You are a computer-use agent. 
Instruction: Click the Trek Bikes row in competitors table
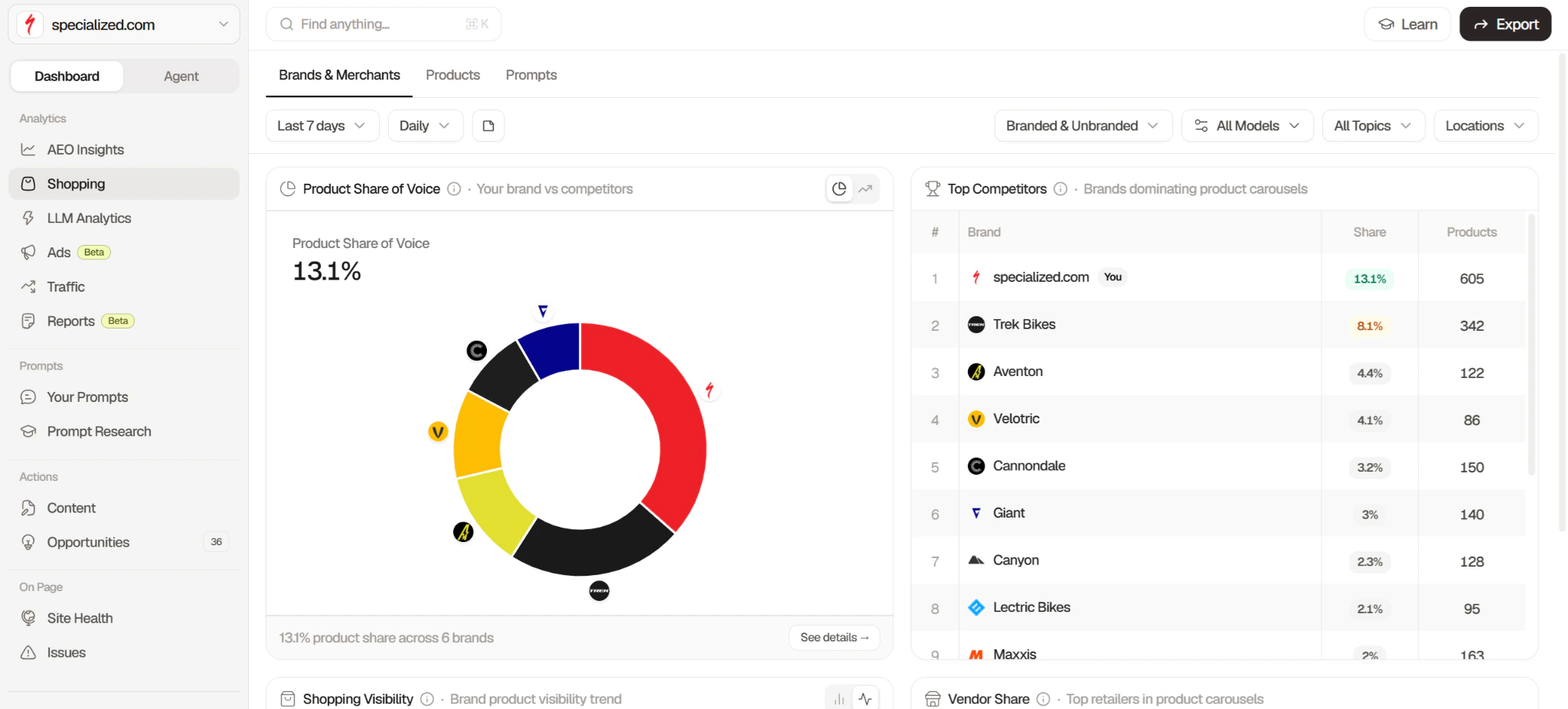click(1218, 325)
